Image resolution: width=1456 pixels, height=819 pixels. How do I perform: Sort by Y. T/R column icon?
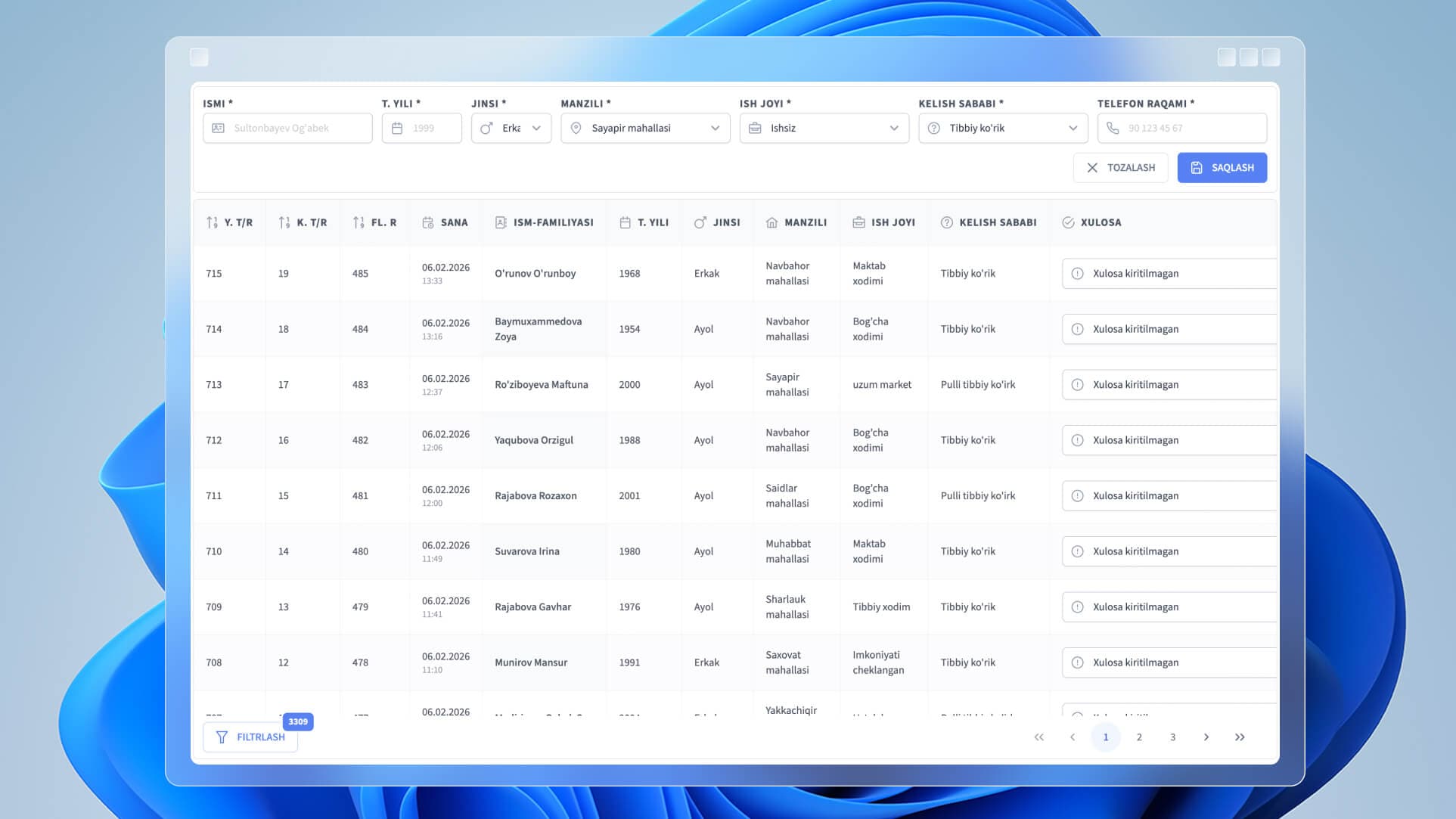tap(212, 222)
